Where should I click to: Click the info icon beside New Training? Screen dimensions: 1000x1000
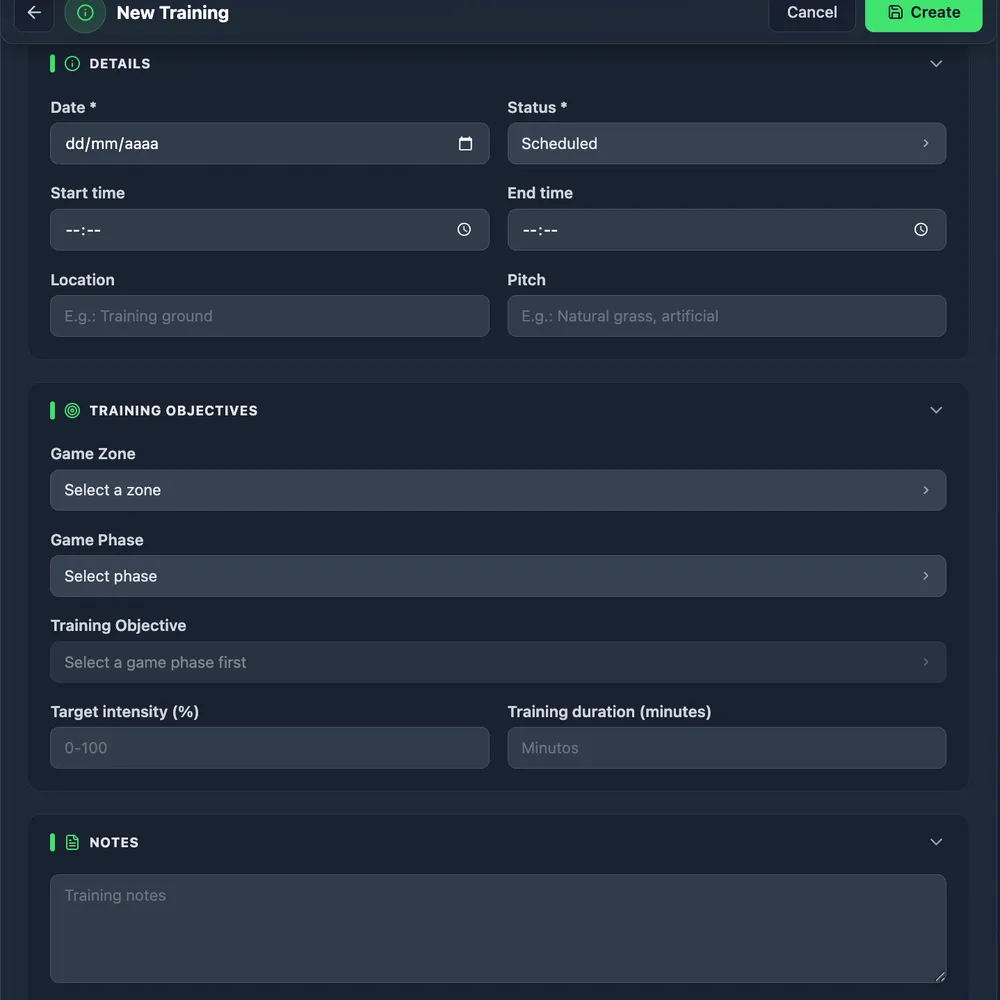(85, 13)
